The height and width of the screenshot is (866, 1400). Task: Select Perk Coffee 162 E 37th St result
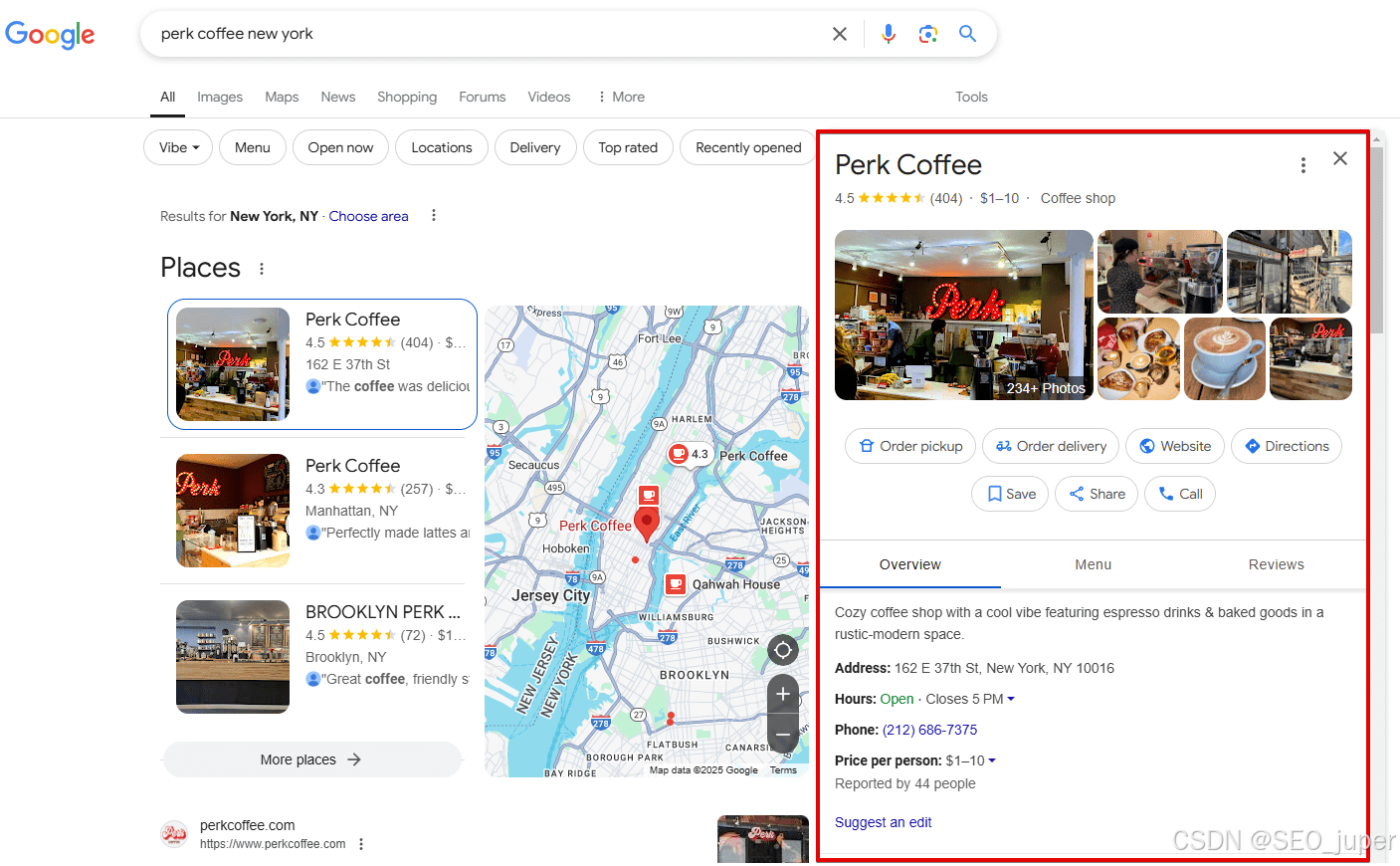pos(322,364)
